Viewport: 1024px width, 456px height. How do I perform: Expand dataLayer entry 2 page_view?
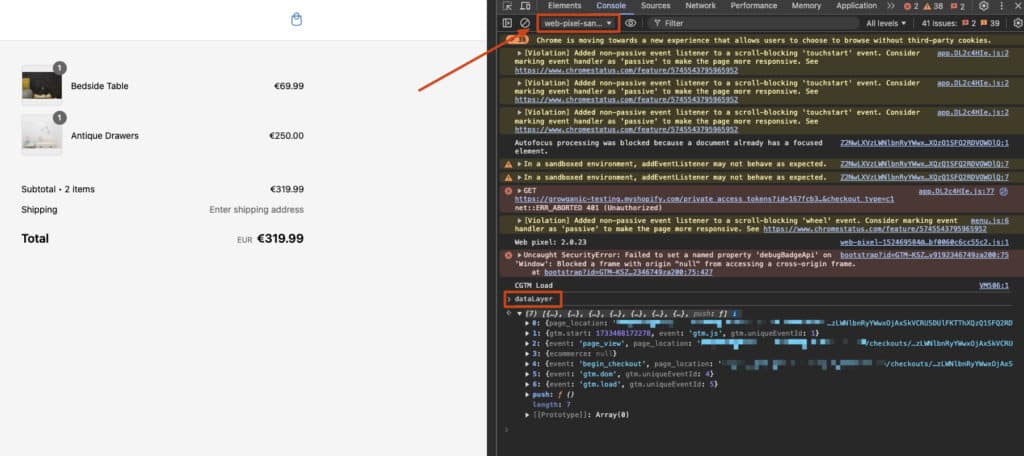(528, 343)
